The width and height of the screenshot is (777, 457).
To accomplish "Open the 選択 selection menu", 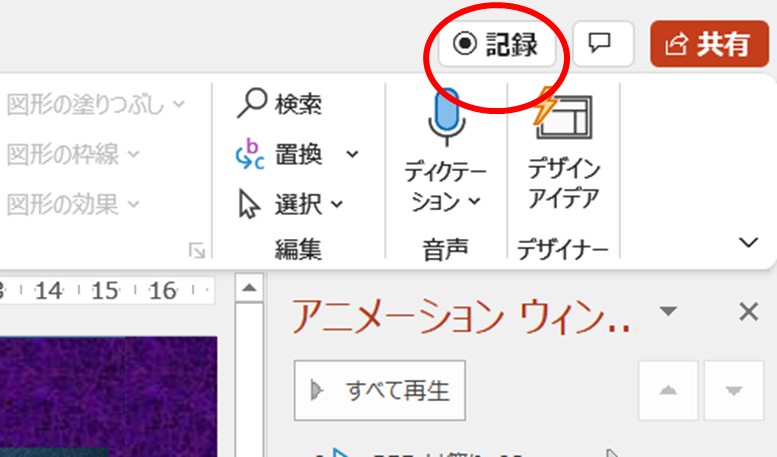I will pyautogui.click(x=290, y=204).
